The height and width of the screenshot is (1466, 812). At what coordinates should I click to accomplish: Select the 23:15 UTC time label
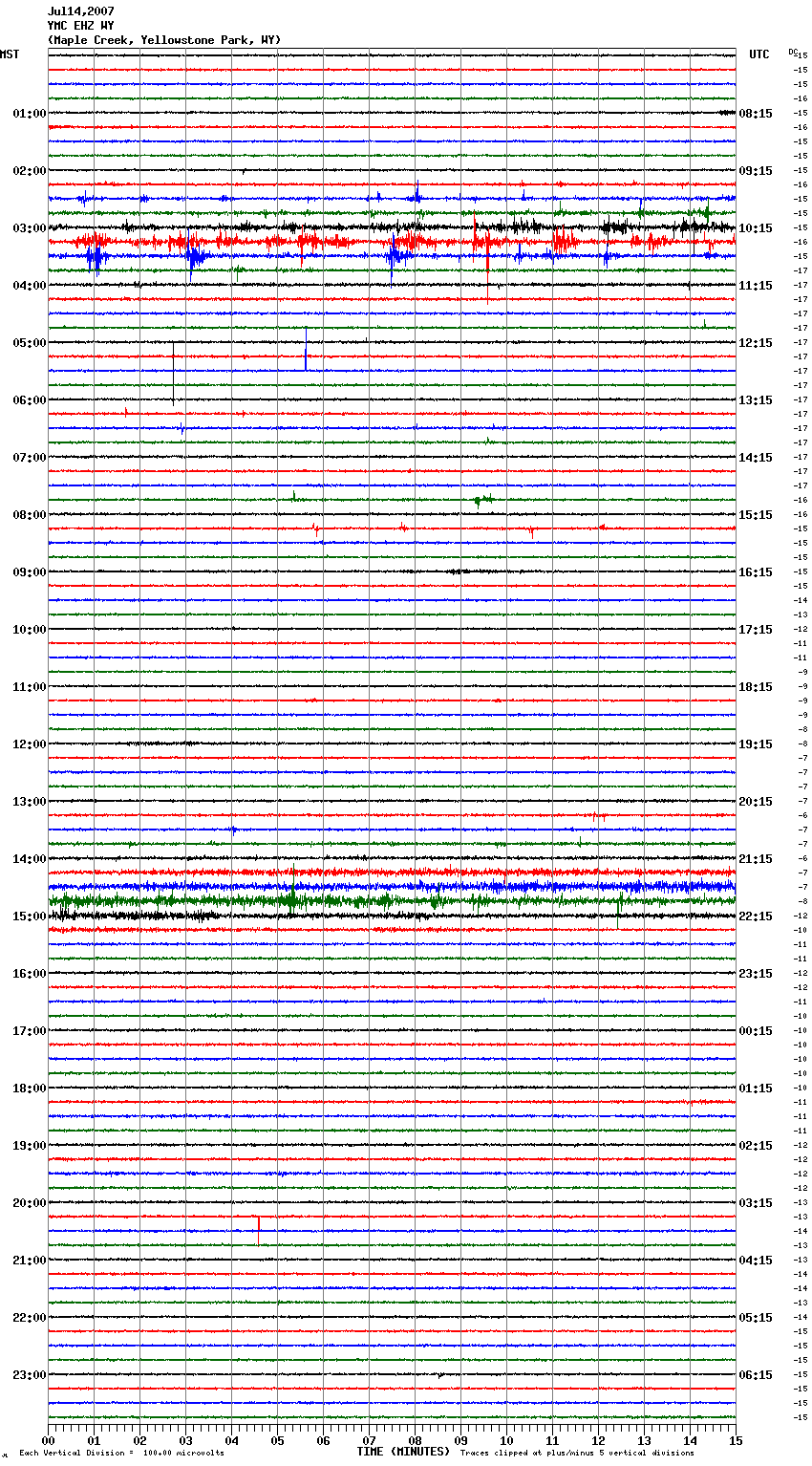click(756, 974)
